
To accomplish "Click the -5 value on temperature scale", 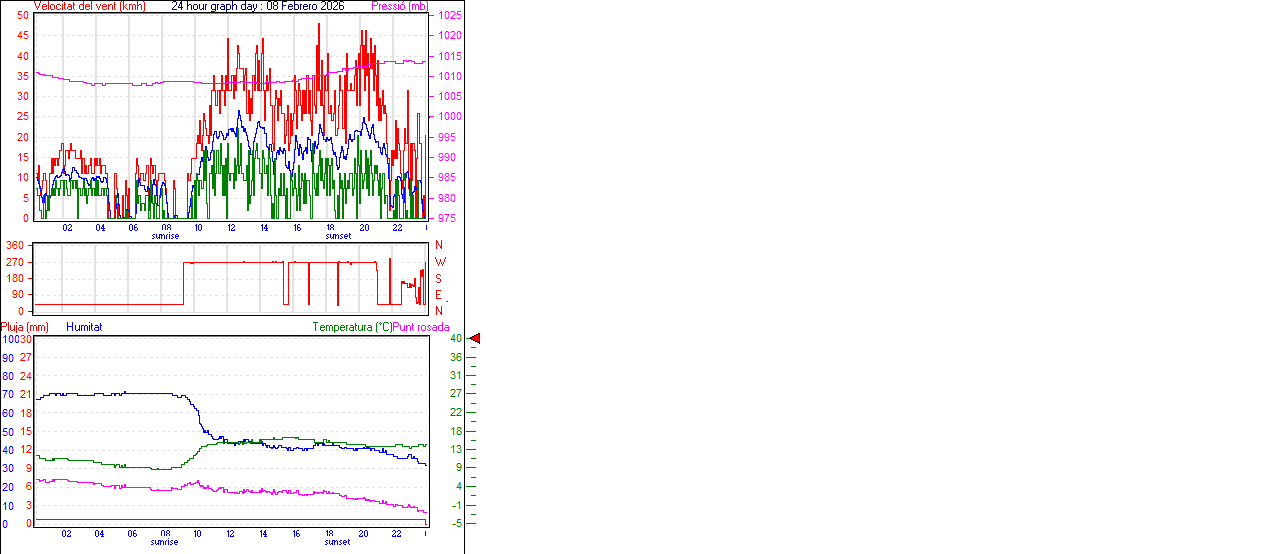I will [x=455, y=523].
